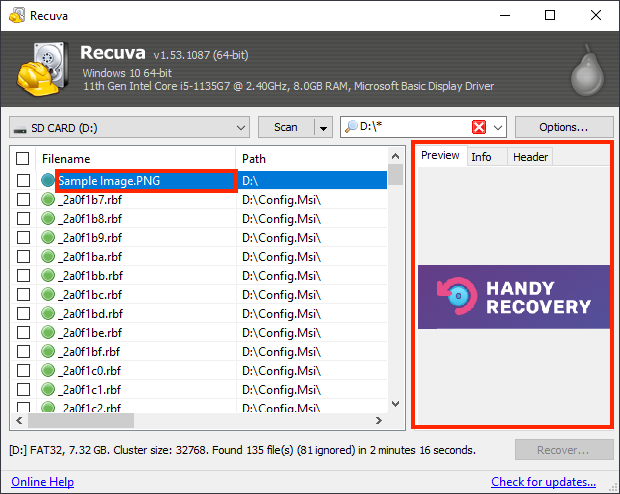Click the Piriform pear logo
The width and height of the screenshot is (620, 494).
point(588,71)
